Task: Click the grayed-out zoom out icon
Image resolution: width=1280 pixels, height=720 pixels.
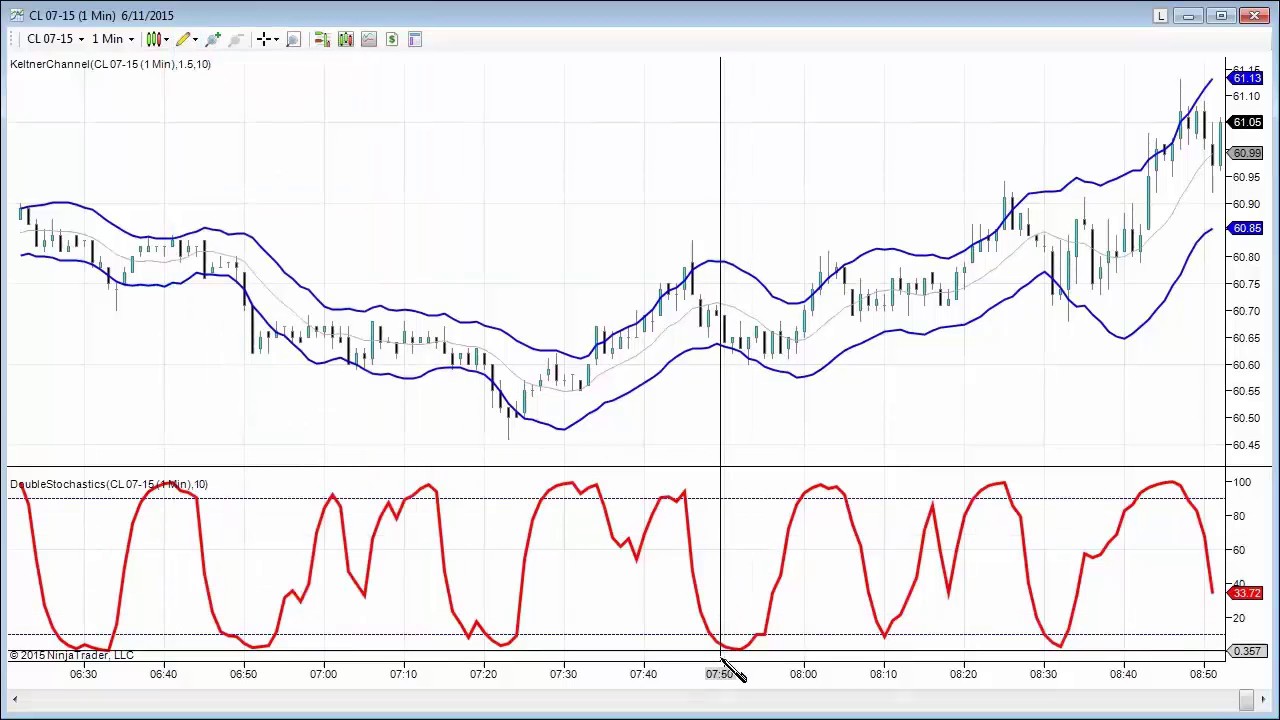Action: [236, 39]
